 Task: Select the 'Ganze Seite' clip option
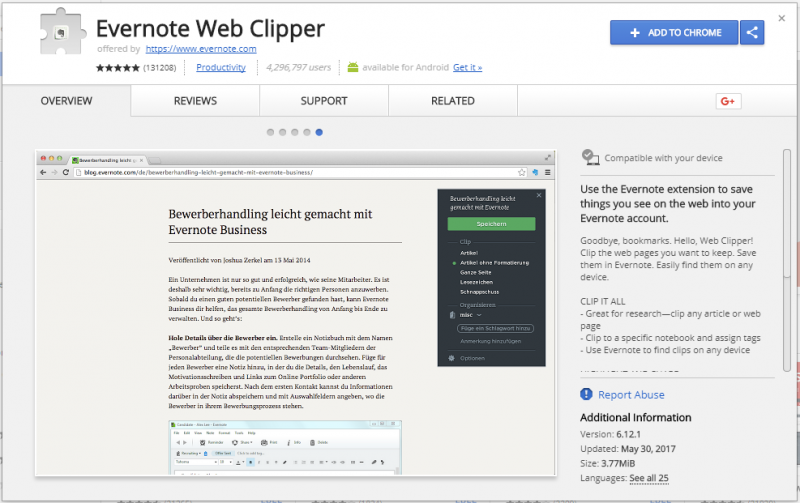click(x=476, y=272)
